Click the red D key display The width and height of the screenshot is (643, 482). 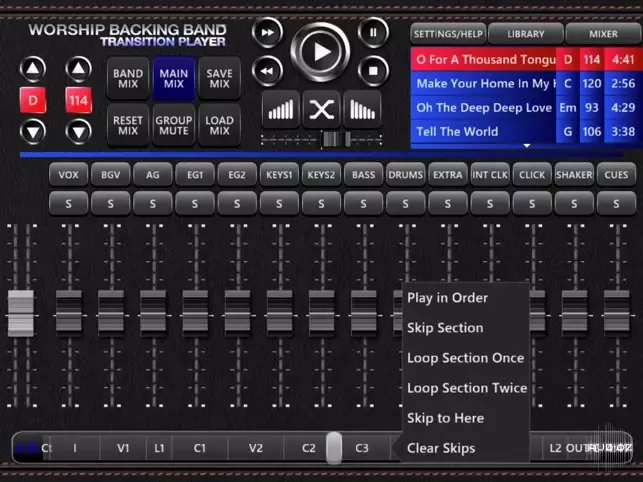tap(33, 100)
